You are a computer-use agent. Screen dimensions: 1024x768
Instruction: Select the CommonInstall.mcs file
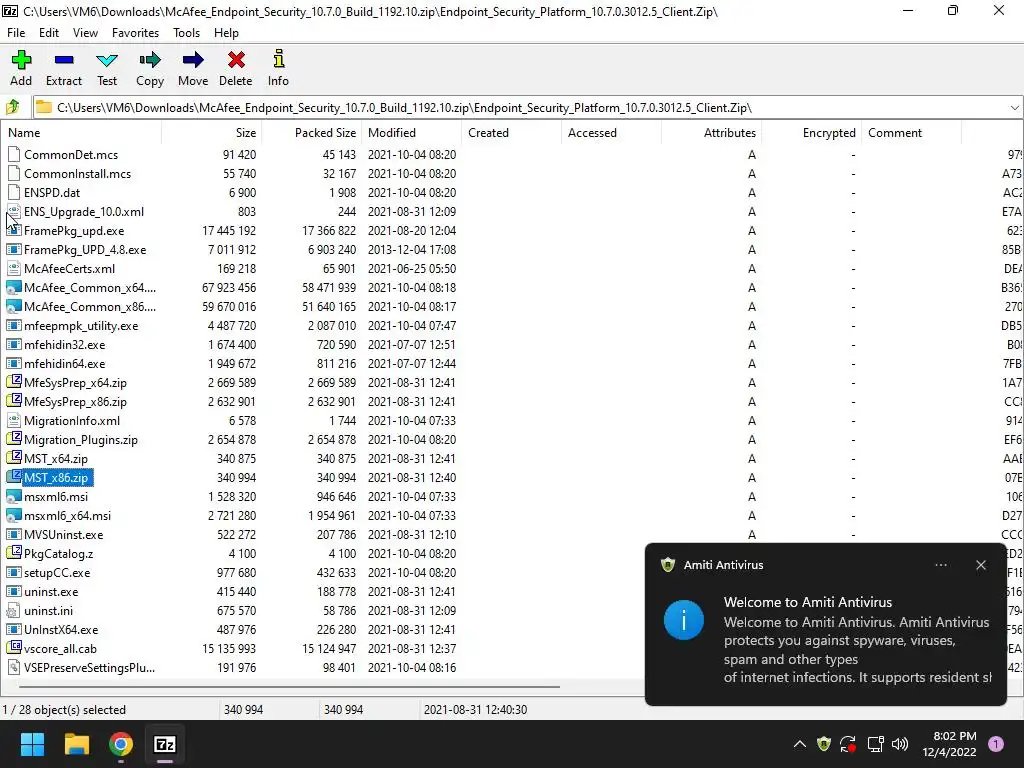tap(78, 174)
